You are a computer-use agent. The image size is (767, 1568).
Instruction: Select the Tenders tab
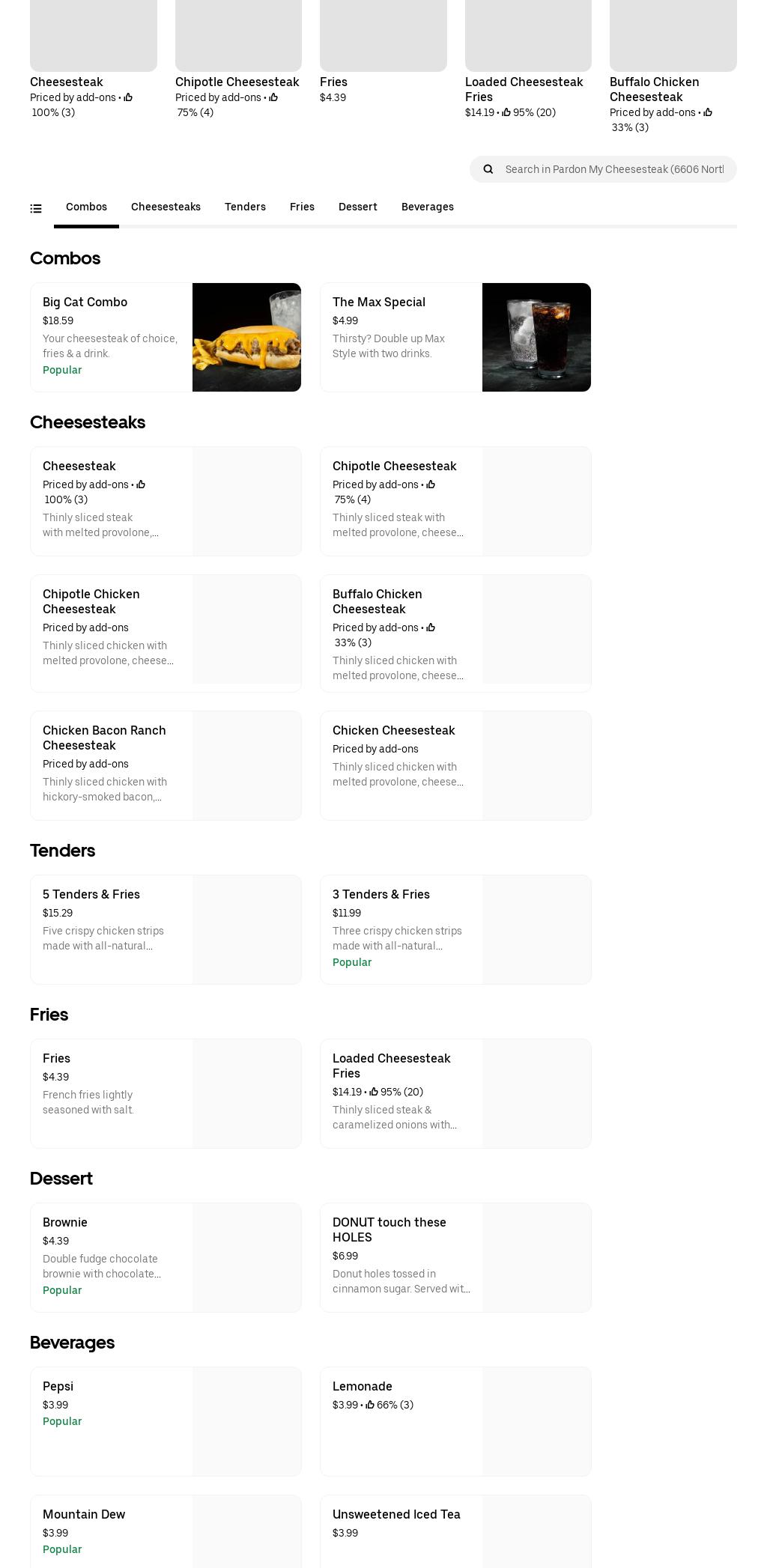[x=245, y=207]
